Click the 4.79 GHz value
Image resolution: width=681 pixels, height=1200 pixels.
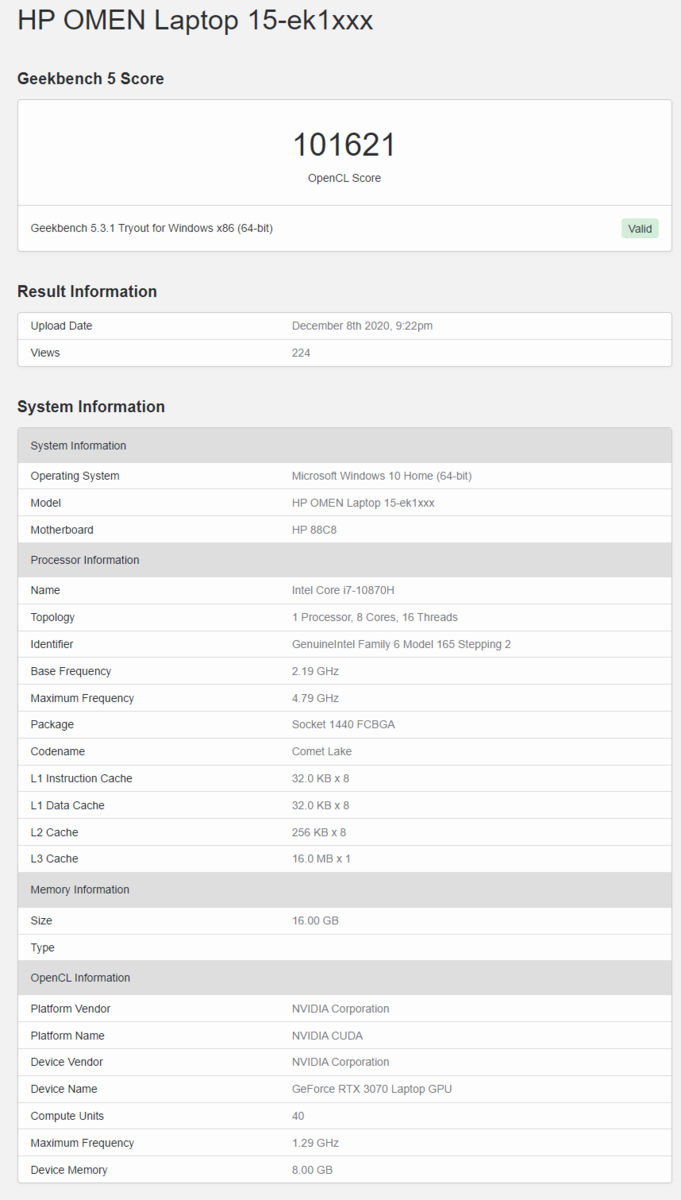[x=315, y=698]
